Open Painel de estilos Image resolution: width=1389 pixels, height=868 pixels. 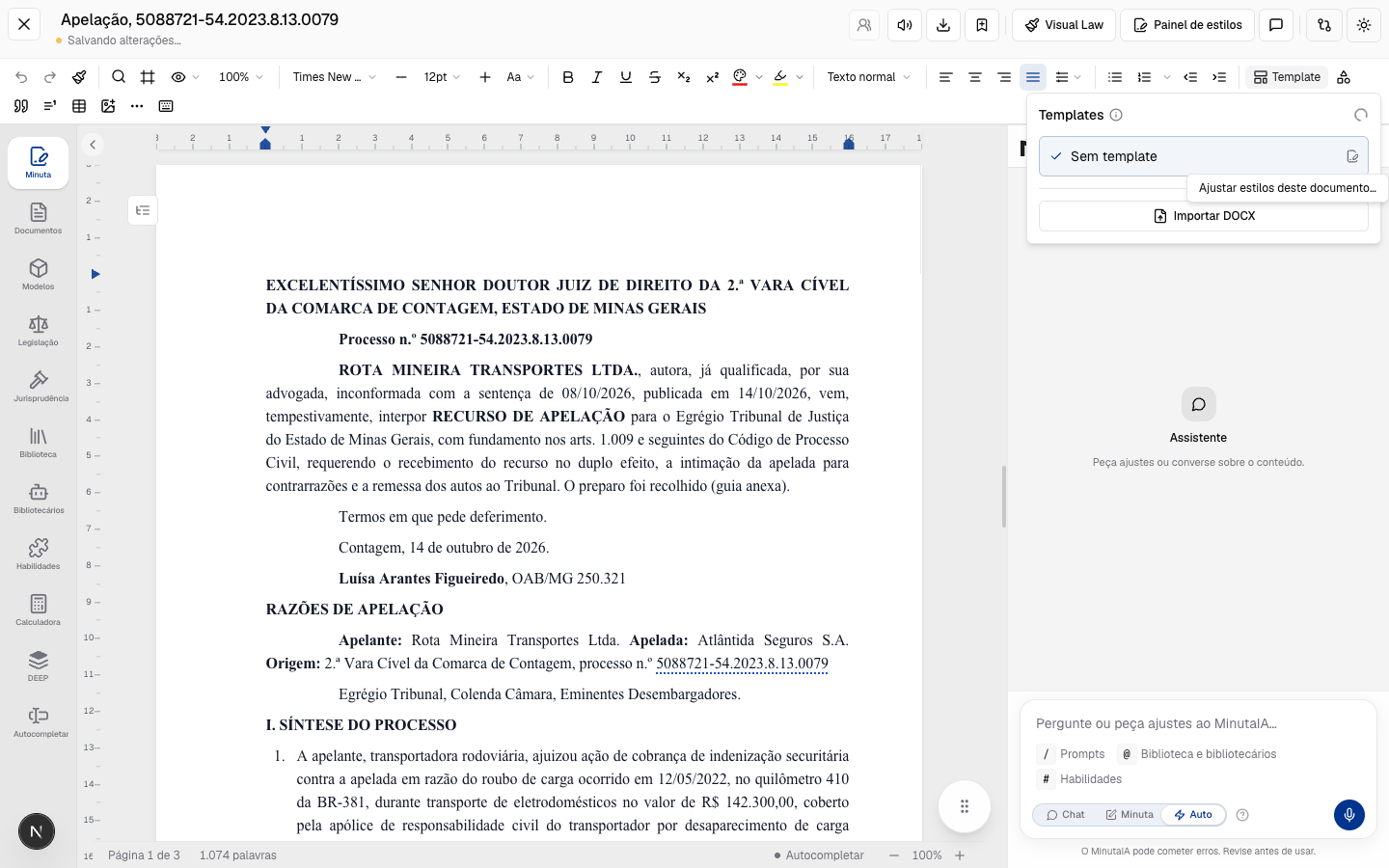point(1187,25)
